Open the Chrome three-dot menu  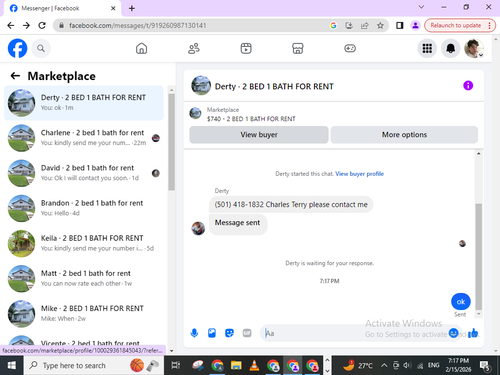(489, 25)
